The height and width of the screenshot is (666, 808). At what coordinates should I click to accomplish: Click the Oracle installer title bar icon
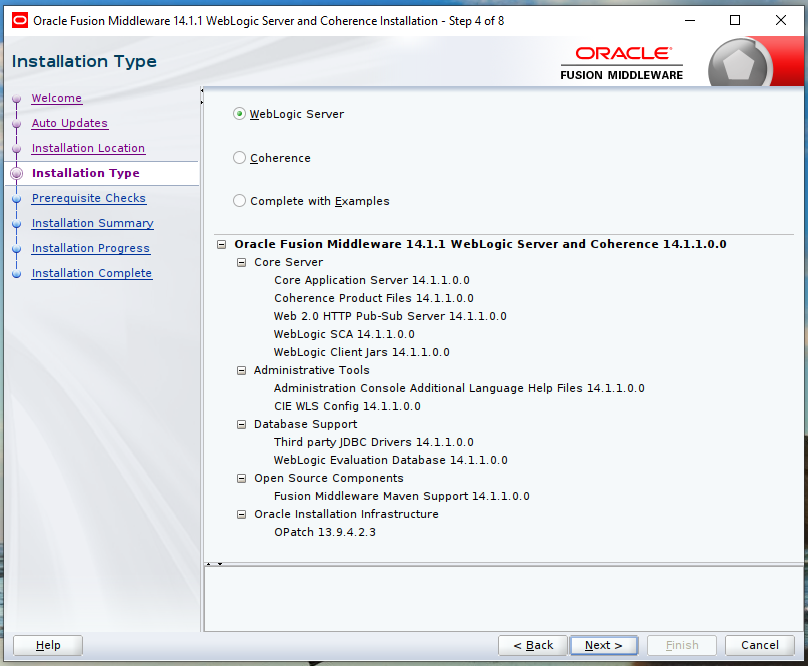coord(20,21)
